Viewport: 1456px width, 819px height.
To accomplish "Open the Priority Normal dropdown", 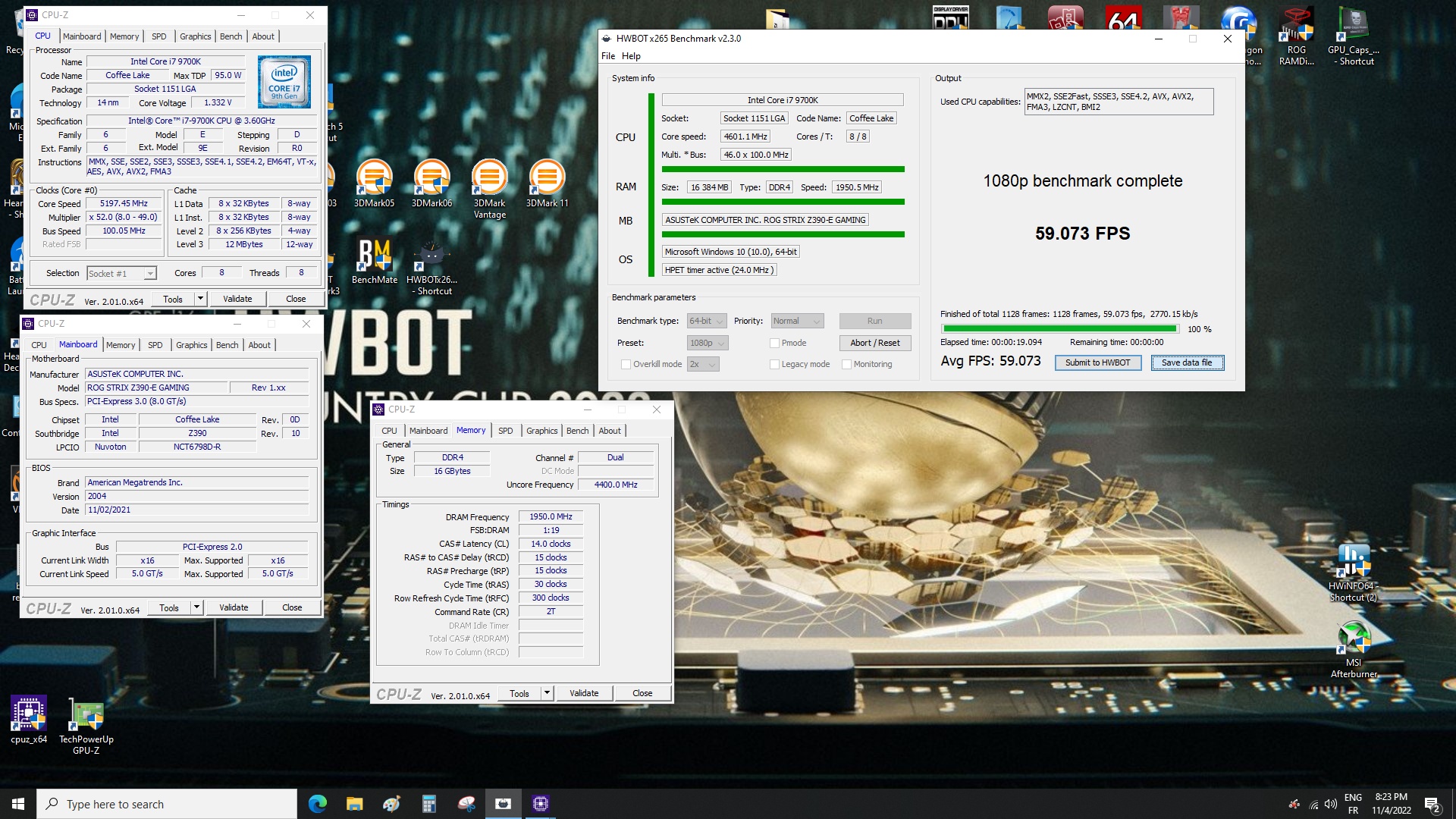I will [797, 321].
